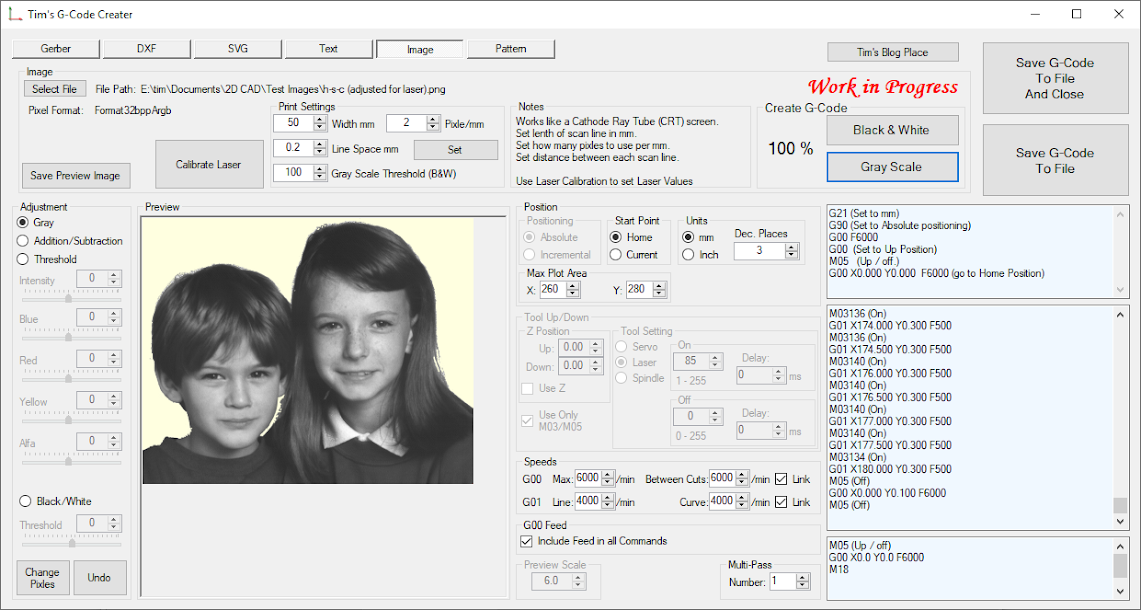Click the Undo button
This screenshot has height=610, width=1141.
click(100, 578)
